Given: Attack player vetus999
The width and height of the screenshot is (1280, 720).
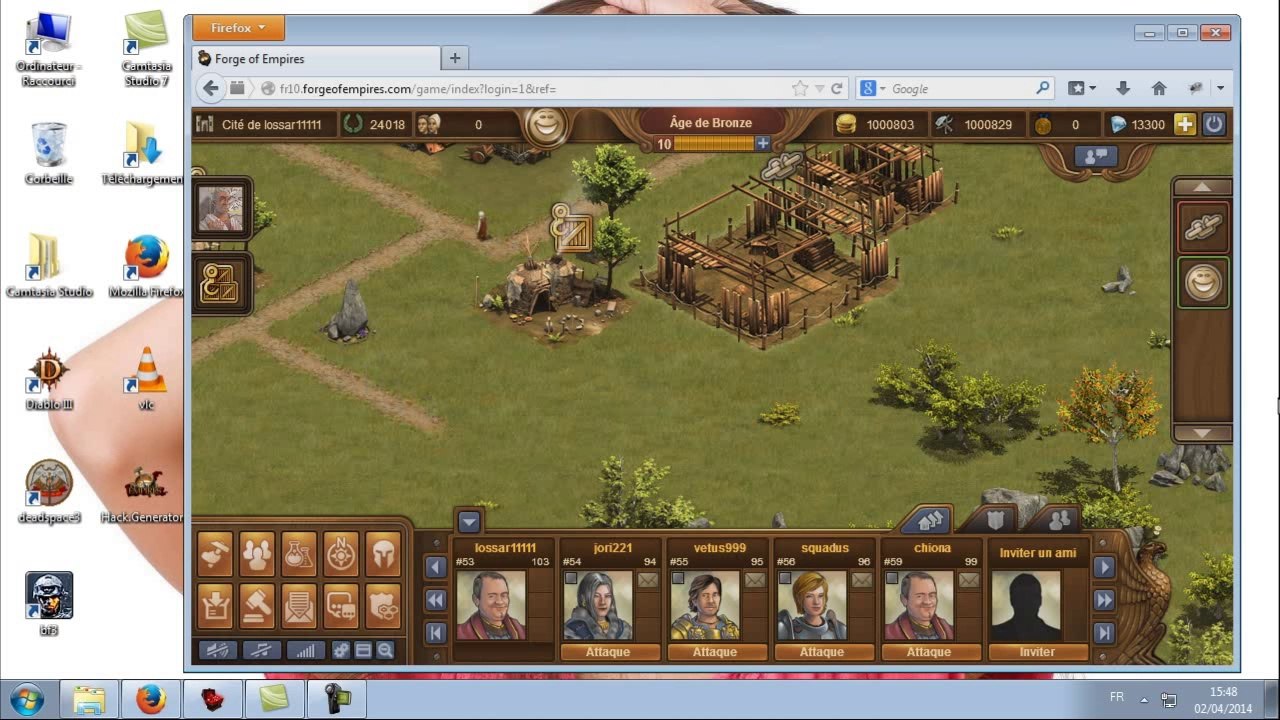Looking at the screenshot, I should point(715,652).
